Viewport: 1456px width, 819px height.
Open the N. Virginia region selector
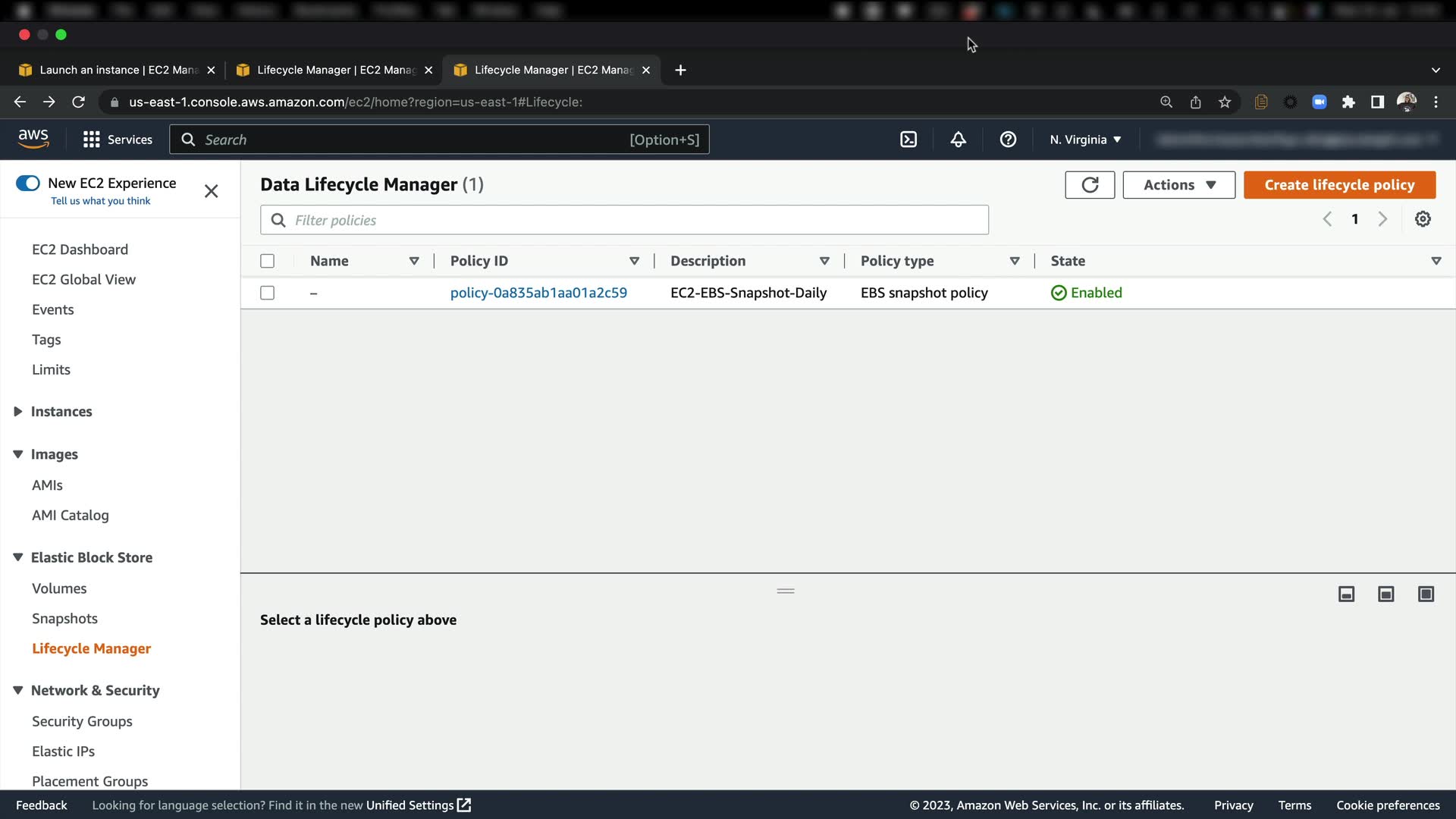coord(1085,140)
